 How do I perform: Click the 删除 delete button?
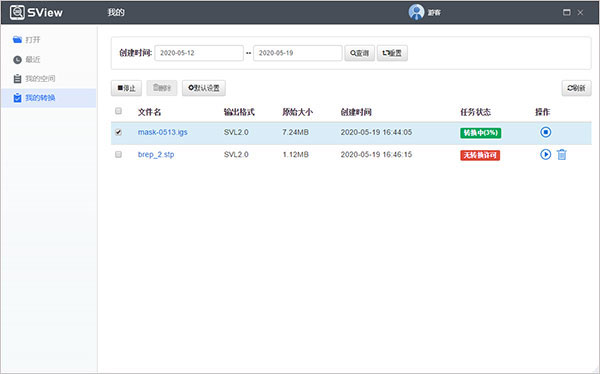(x=162, y=88)
